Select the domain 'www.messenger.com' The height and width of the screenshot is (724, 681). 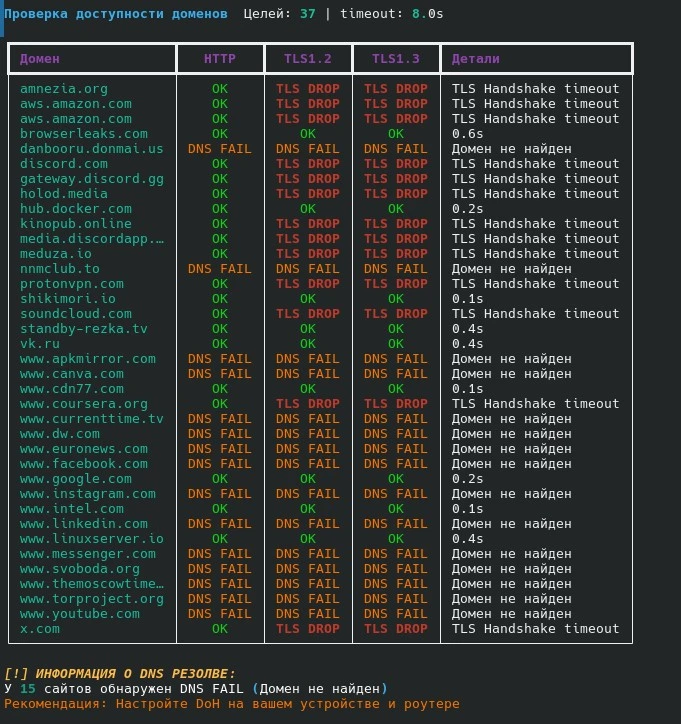coord(88,554)
